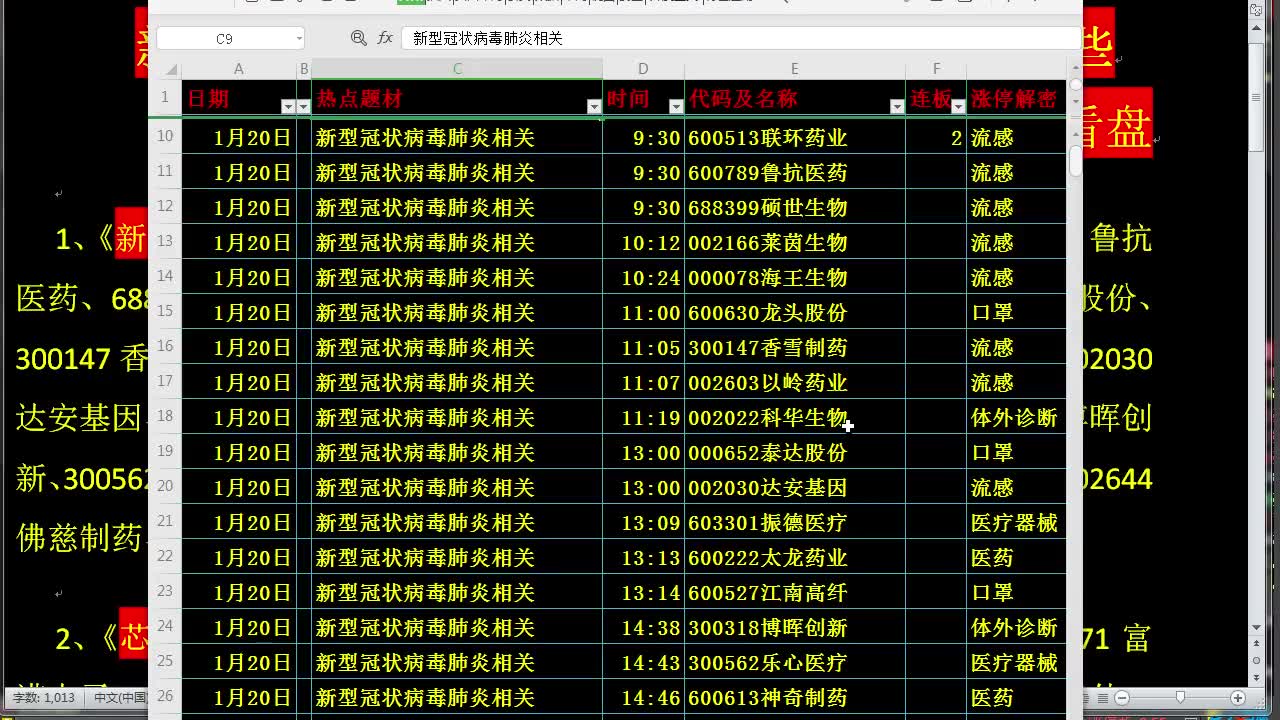Image resolution: width=1280 pixels, height=720 pixels.
Task: Open the Name Box dropdown arrow
Action: point(298,38)
